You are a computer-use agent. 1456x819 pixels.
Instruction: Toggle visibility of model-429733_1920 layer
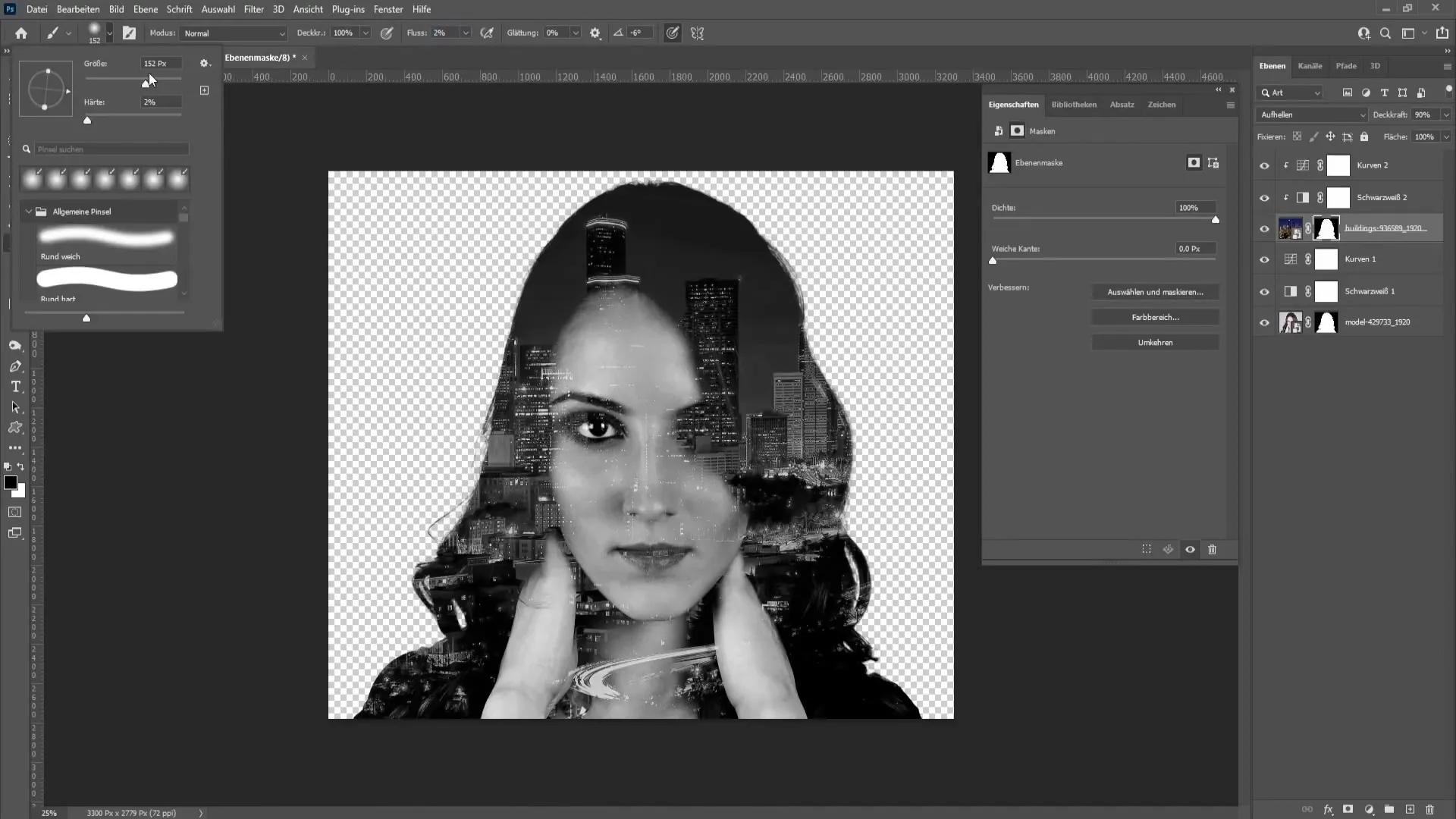coord(1264,322)
